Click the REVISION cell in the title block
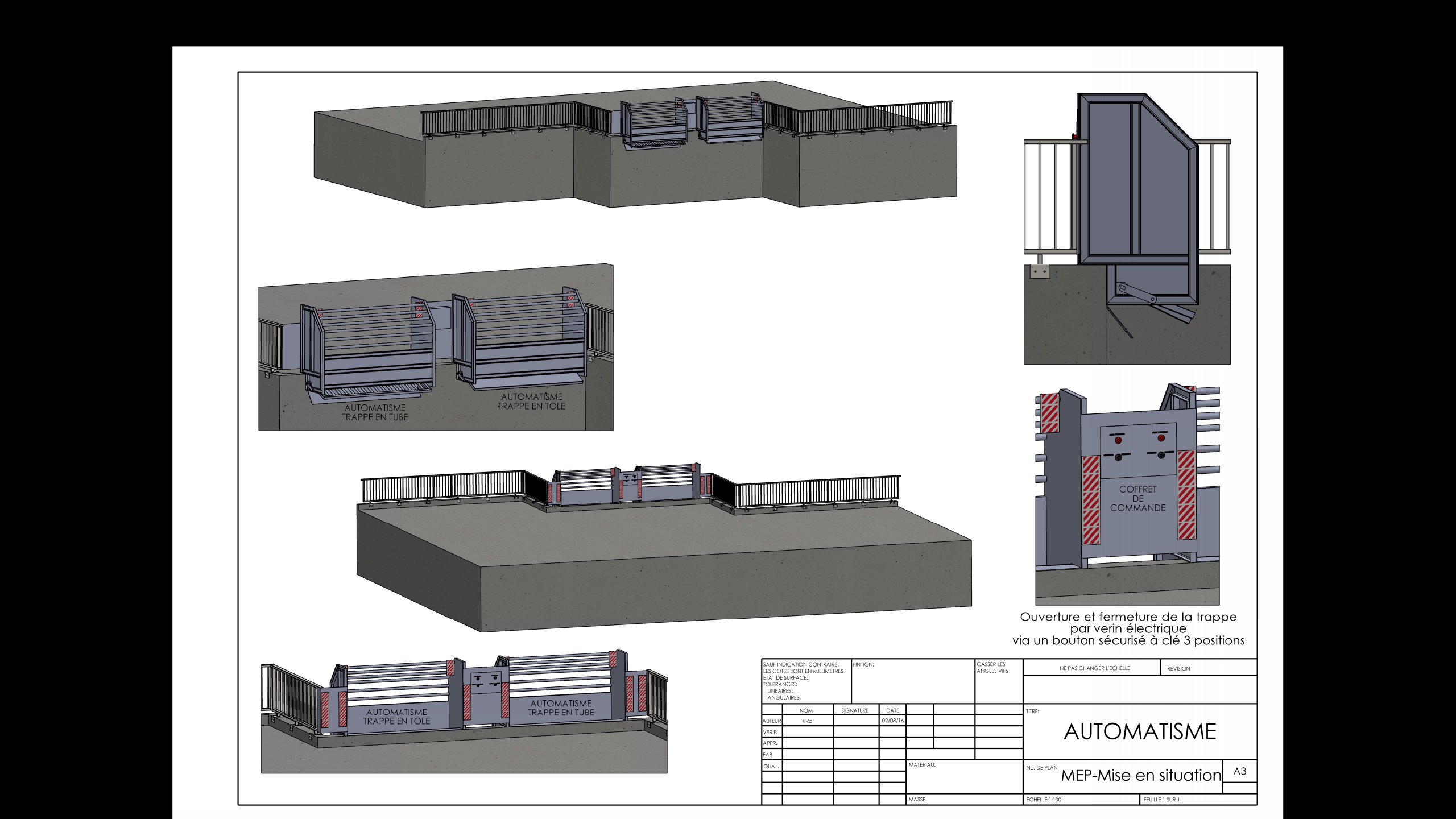The height and width of the screenshot is (819, 1456). click(x=1178, y=668)
